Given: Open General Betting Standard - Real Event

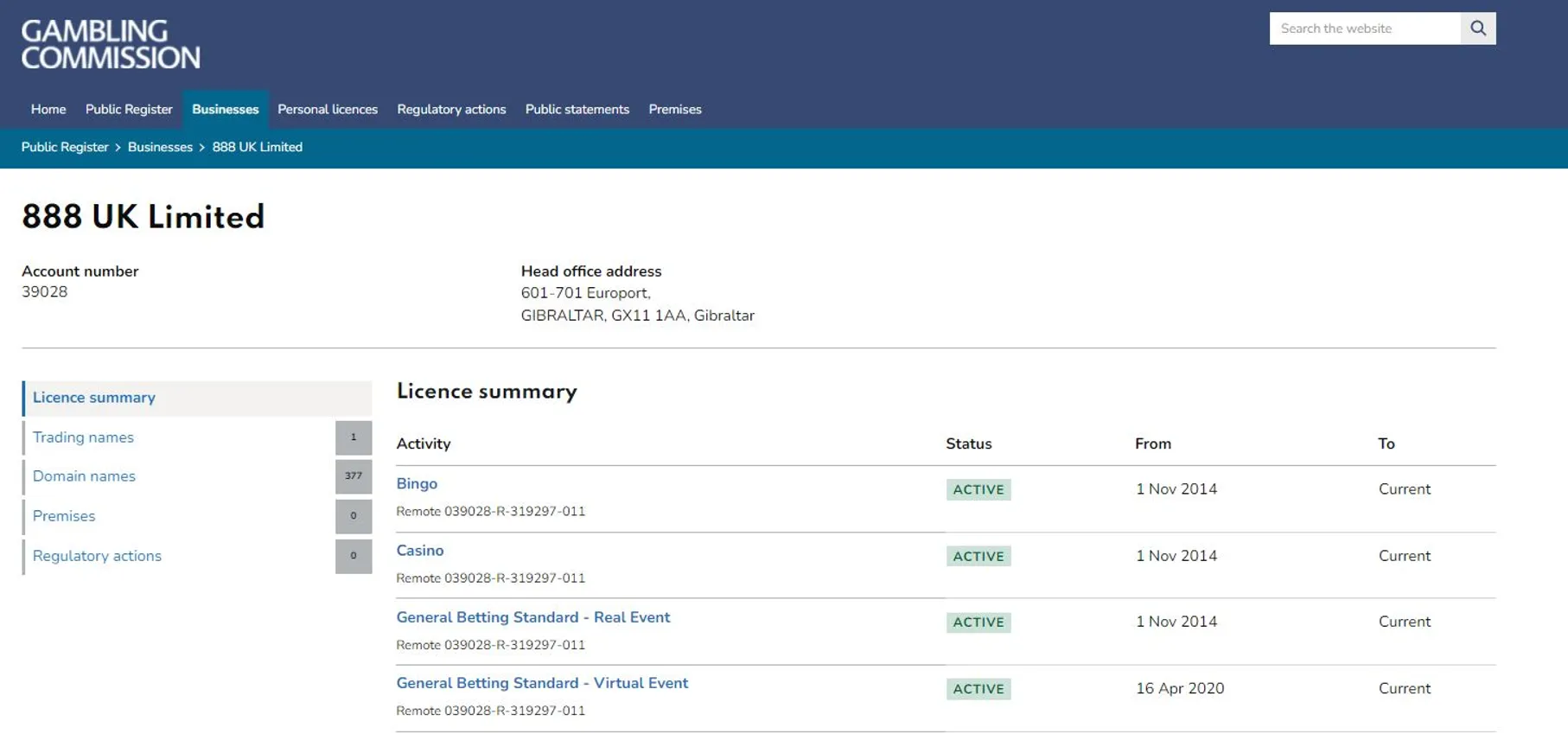Looking at the screenshot, I should tap(533, 617).
